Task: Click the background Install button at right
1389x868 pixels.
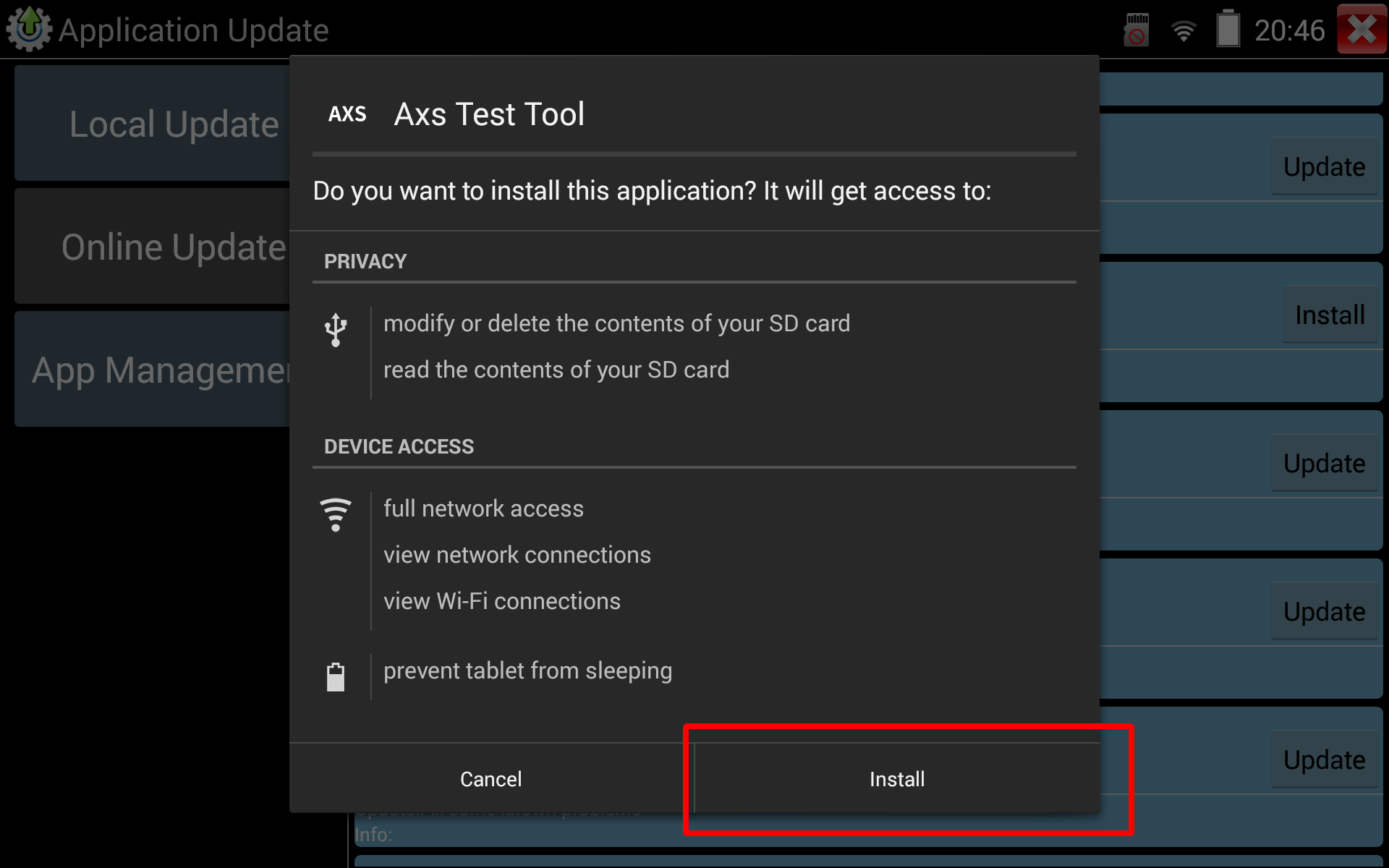Action: 1330,315
